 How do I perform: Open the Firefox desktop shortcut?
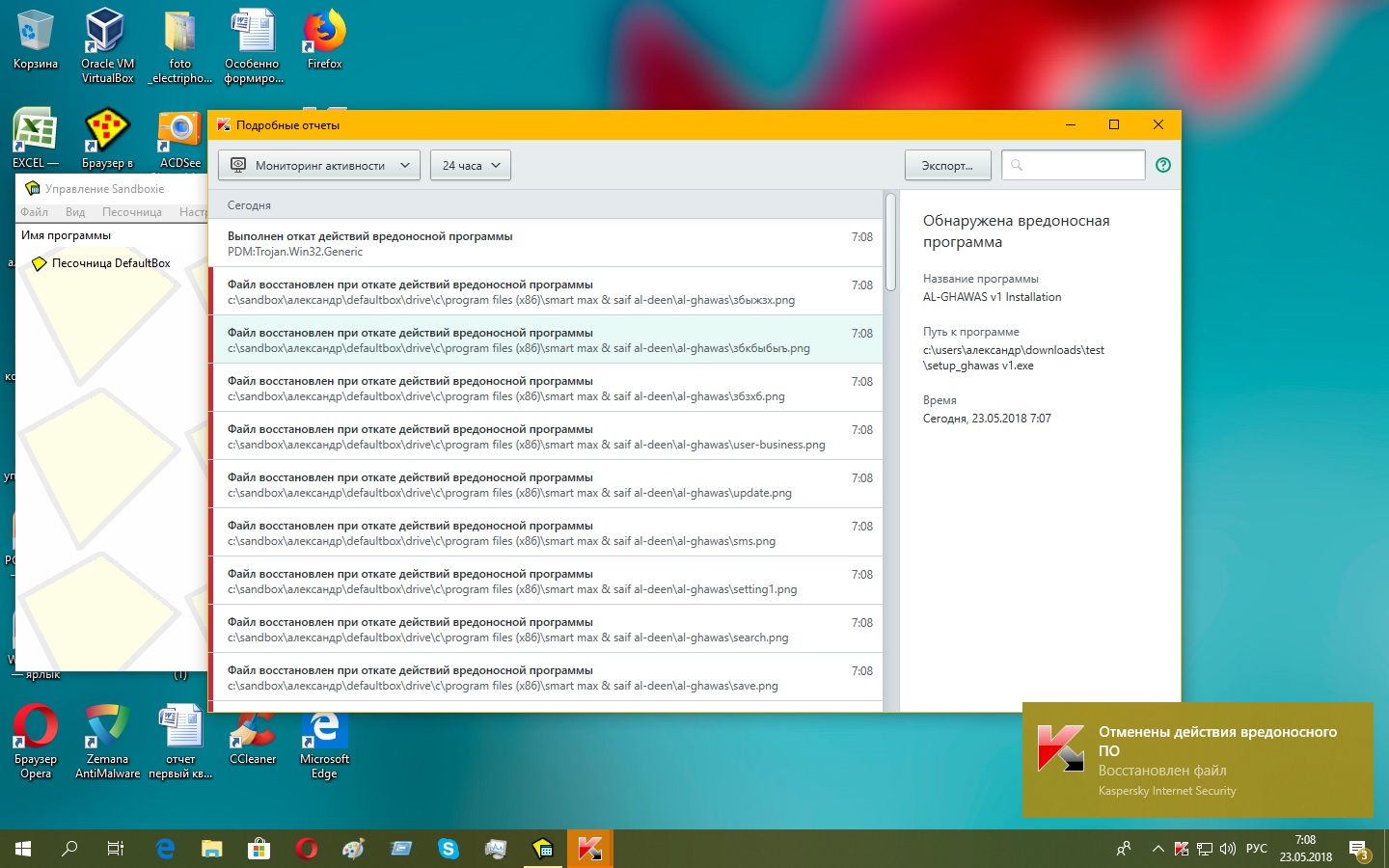click(x=324, y=41)
